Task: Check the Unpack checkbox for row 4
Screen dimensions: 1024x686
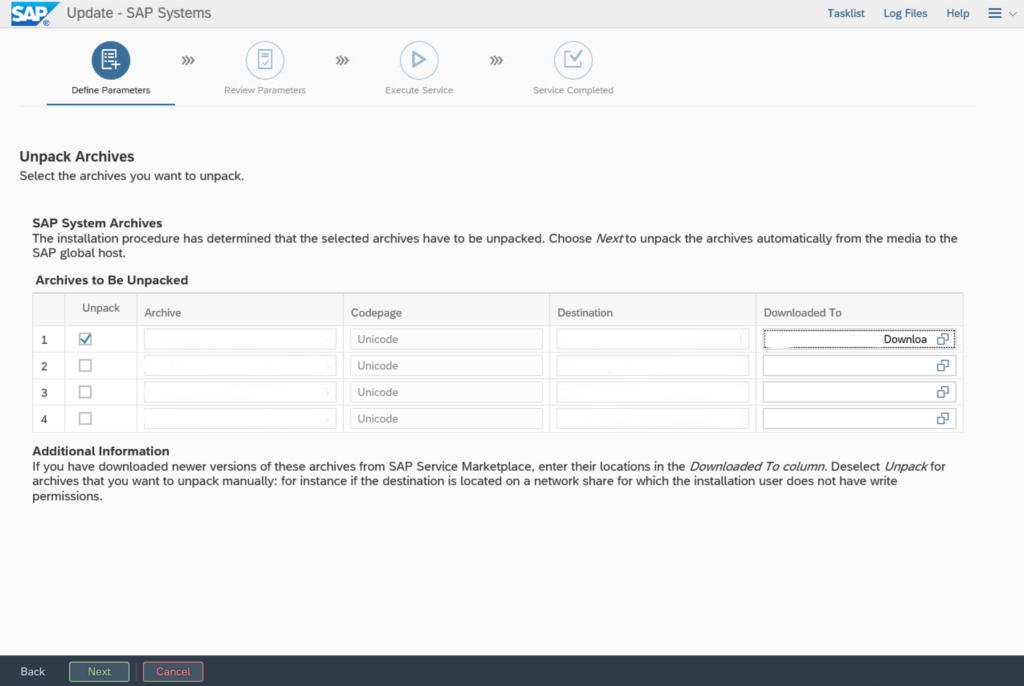Action: coord(85,419)
